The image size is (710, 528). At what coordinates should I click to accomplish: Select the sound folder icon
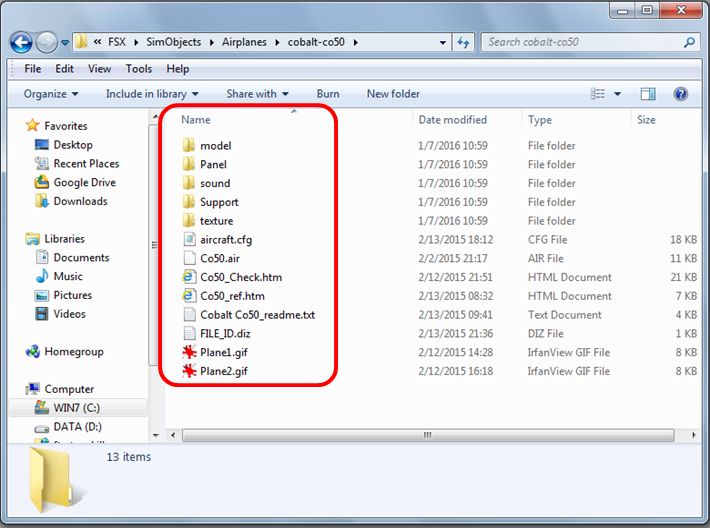(189, 183)
